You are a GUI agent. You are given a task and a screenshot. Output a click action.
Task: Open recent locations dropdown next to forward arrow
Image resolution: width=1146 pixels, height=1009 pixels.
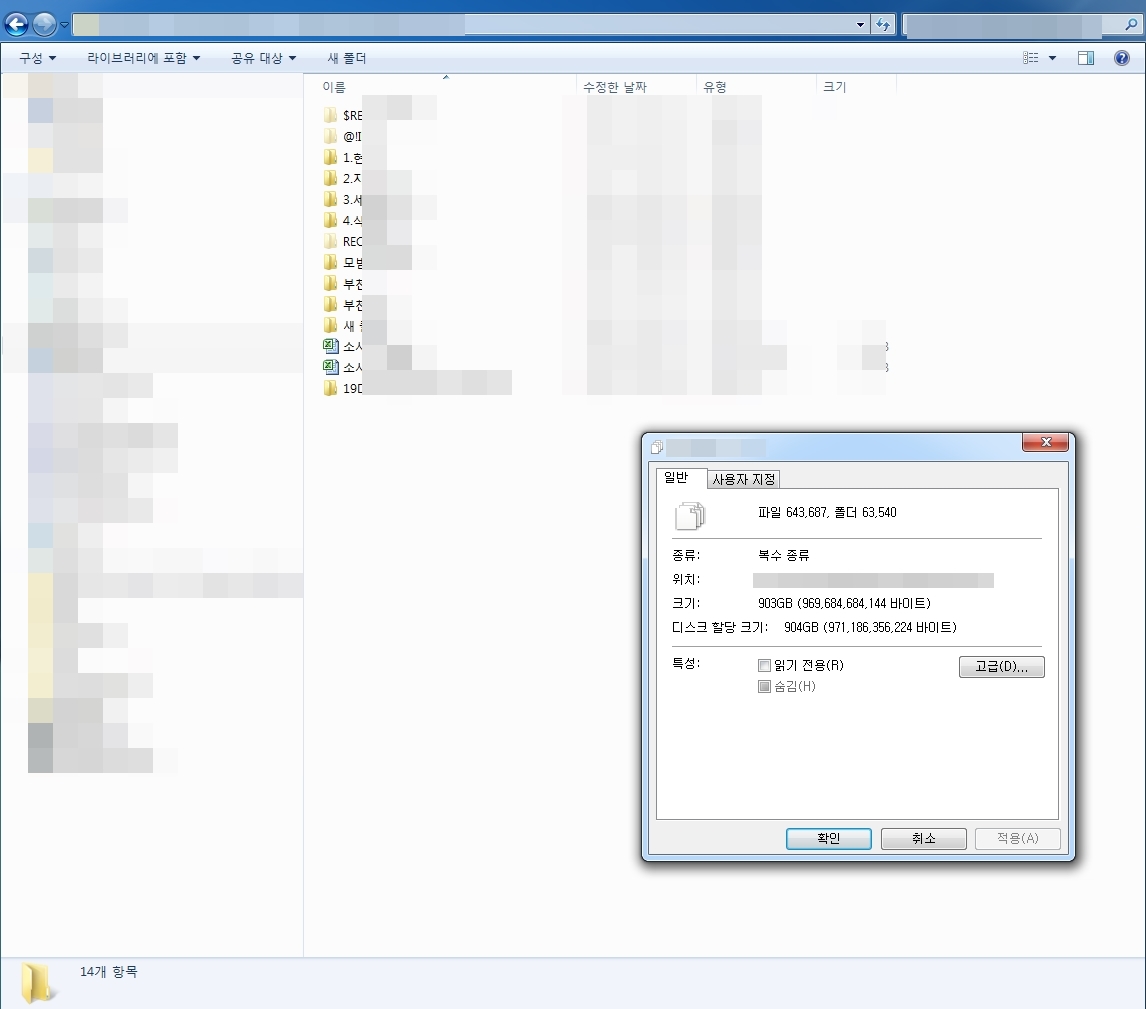(64, 25)
